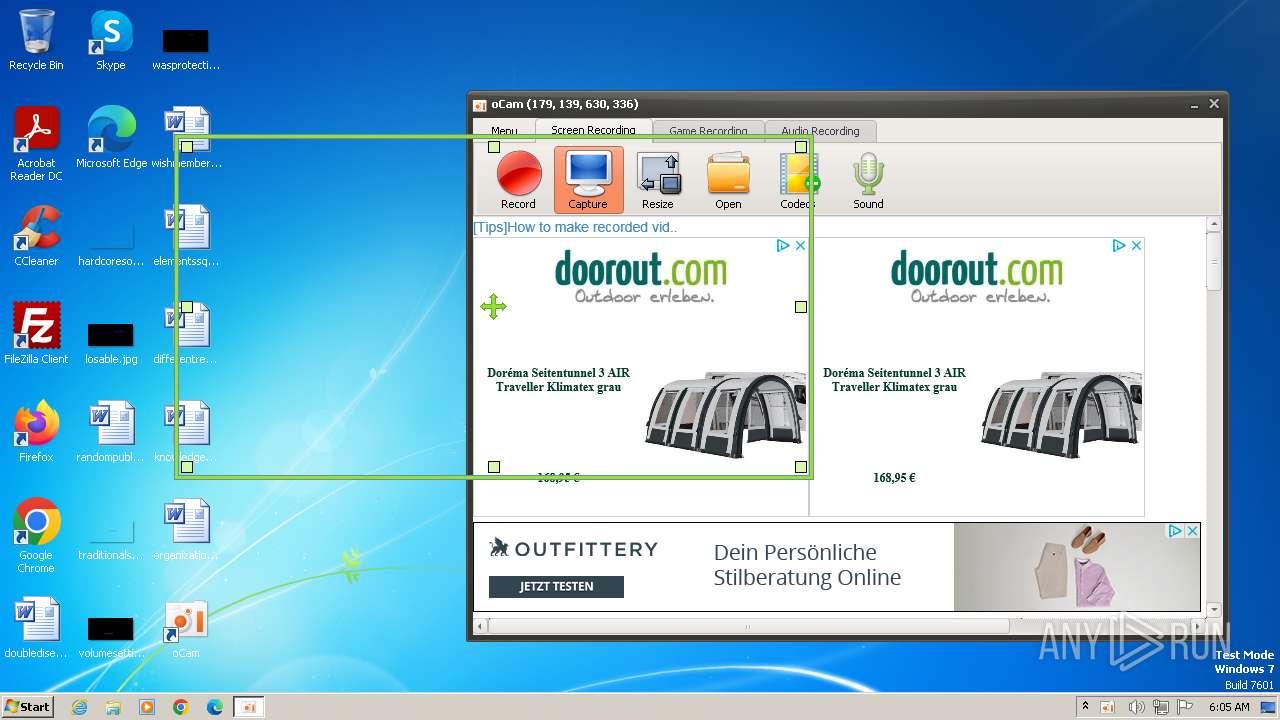Open AdChoices info on left doorout ad
Viewport: 1280px width, 720px height.
pyautogui.click(x=783, y=245)
